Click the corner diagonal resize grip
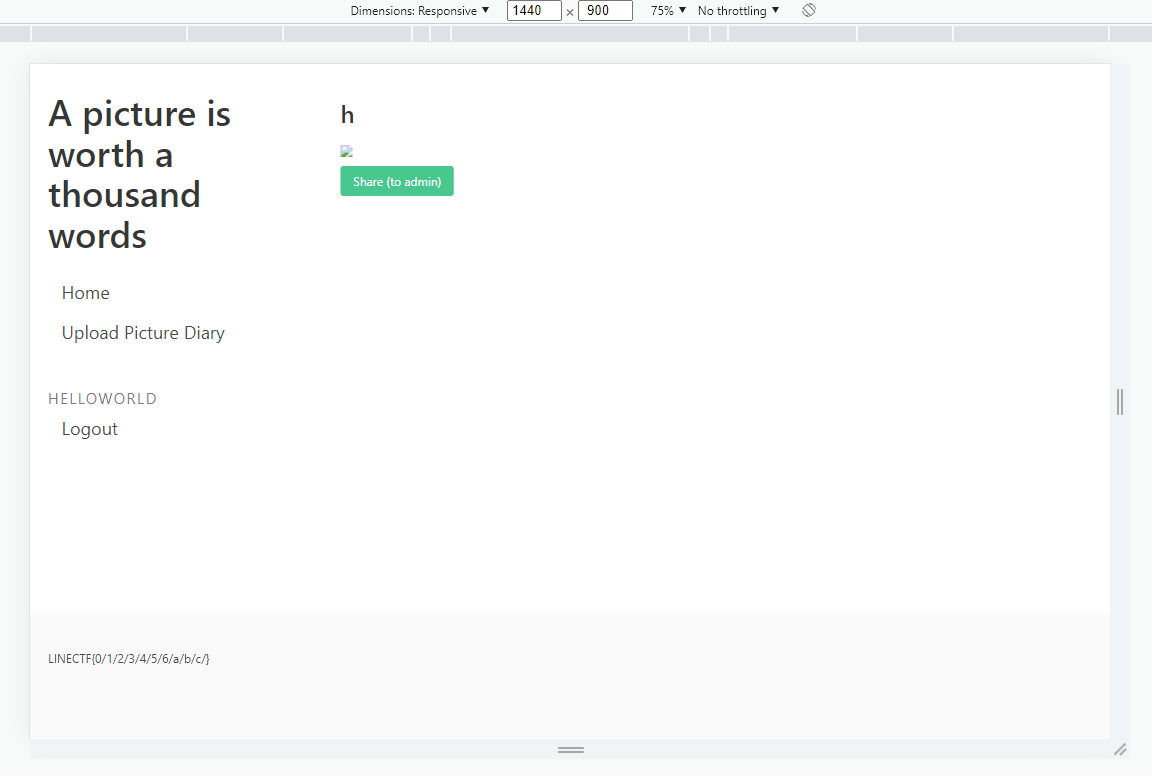1152x776 pixels. click(x=1120, y=749)
